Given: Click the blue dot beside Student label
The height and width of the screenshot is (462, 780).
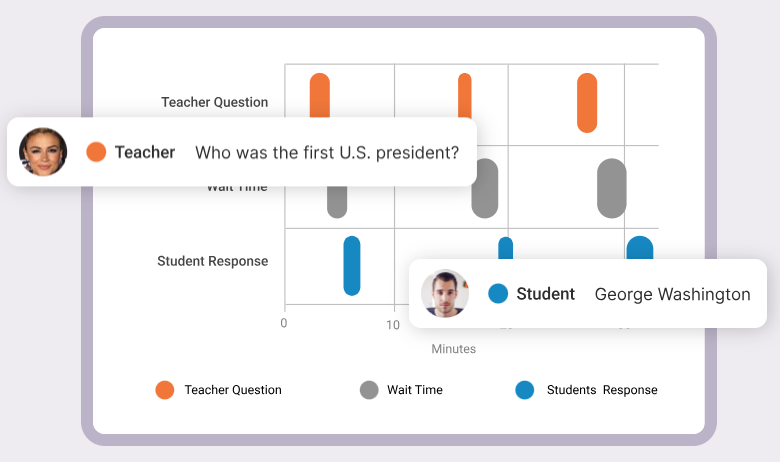Looking at the screenshot, I should tap(498, 293).
